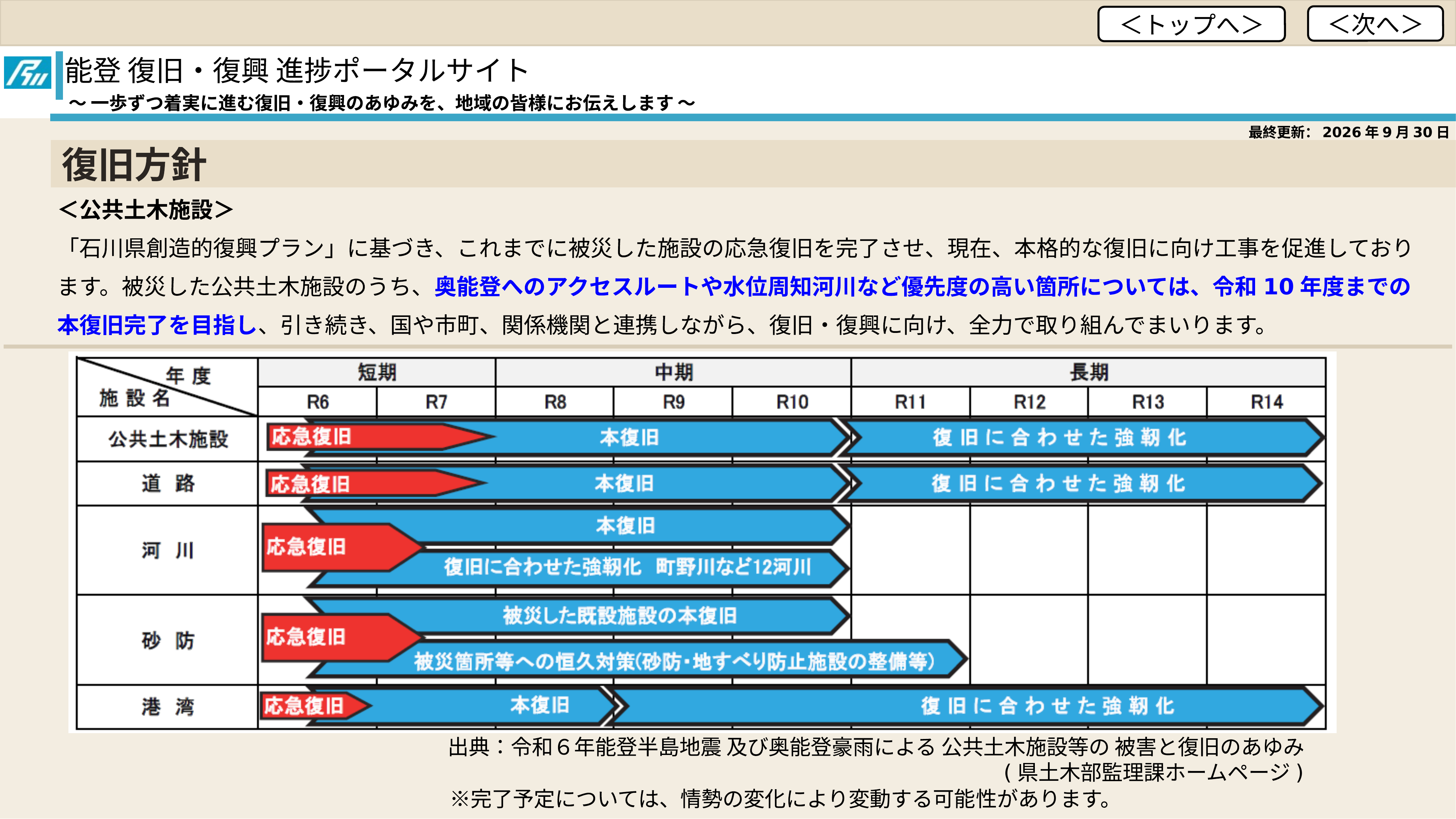
Task: Click the R14 year cell
Action: tap(1267, 402)
